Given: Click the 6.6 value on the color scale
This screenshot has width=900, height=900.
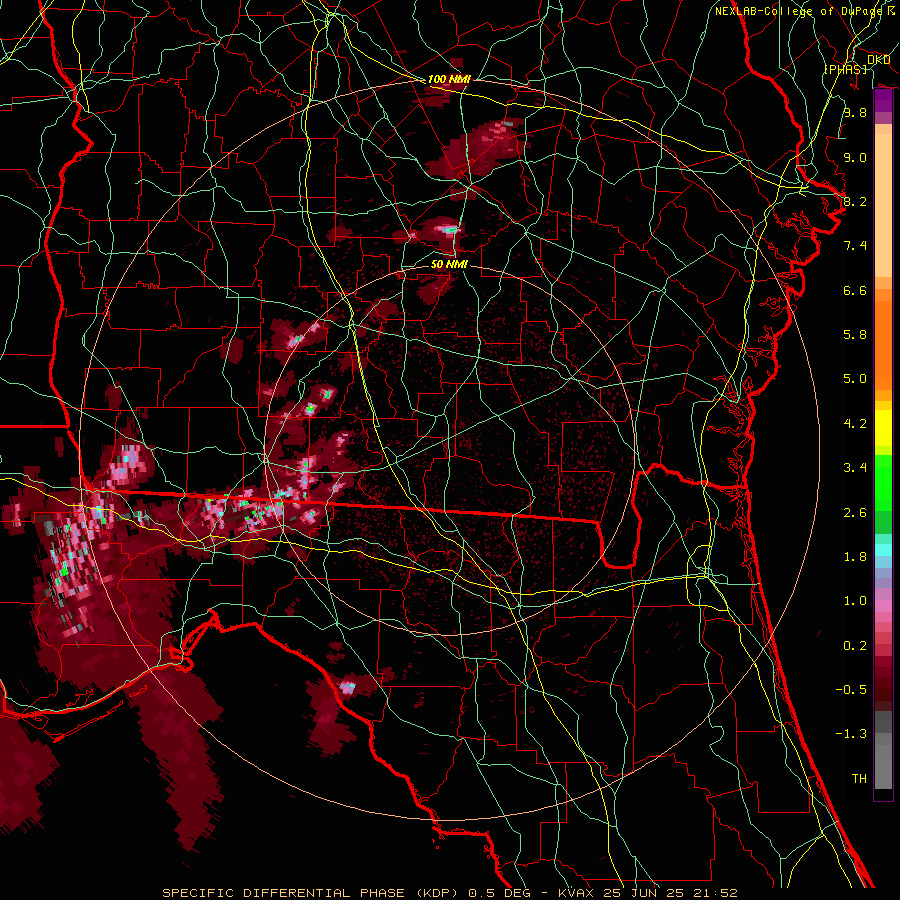Looking at the screenshot, I should (x=855, y=290).
